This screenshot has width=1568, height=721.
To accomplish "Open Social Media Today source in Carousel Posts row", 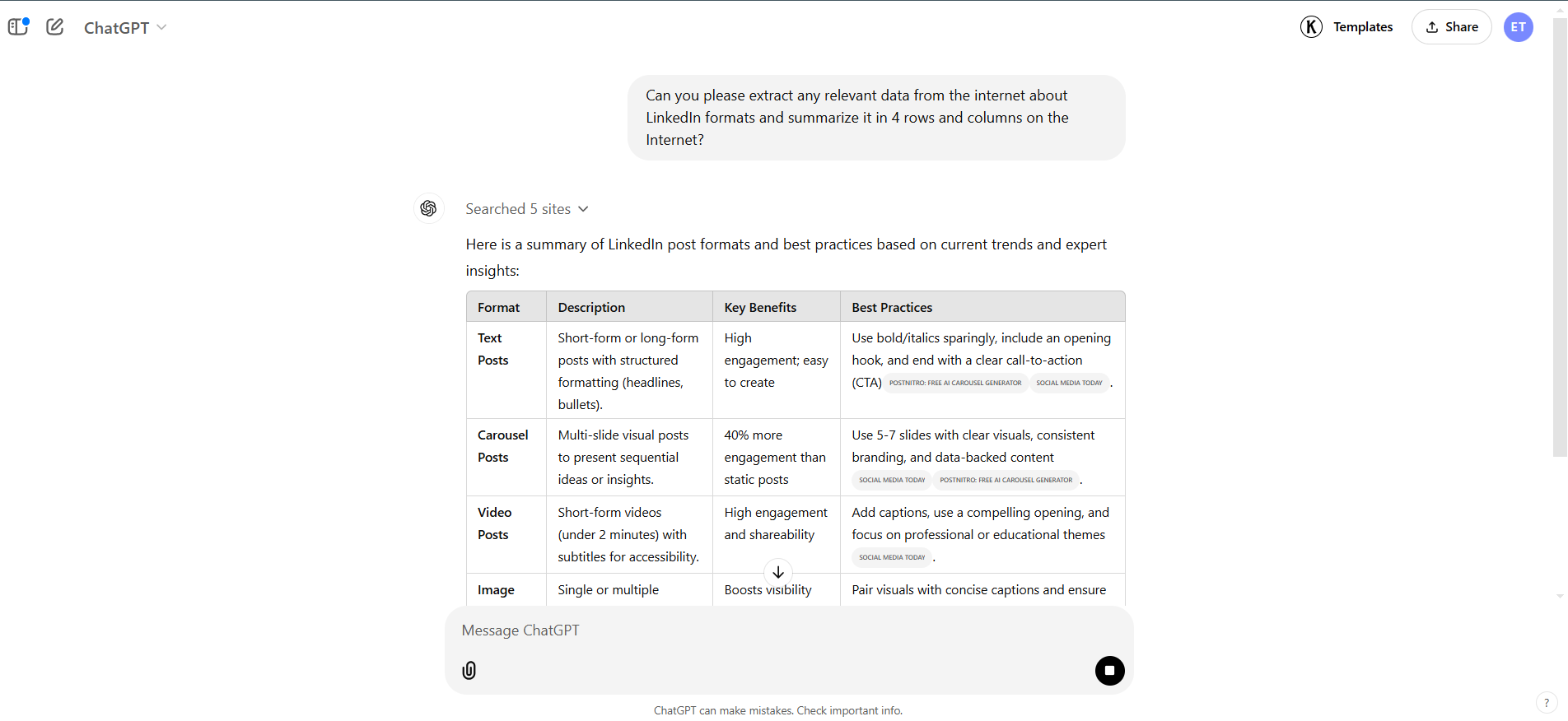I will coord(892,480).
